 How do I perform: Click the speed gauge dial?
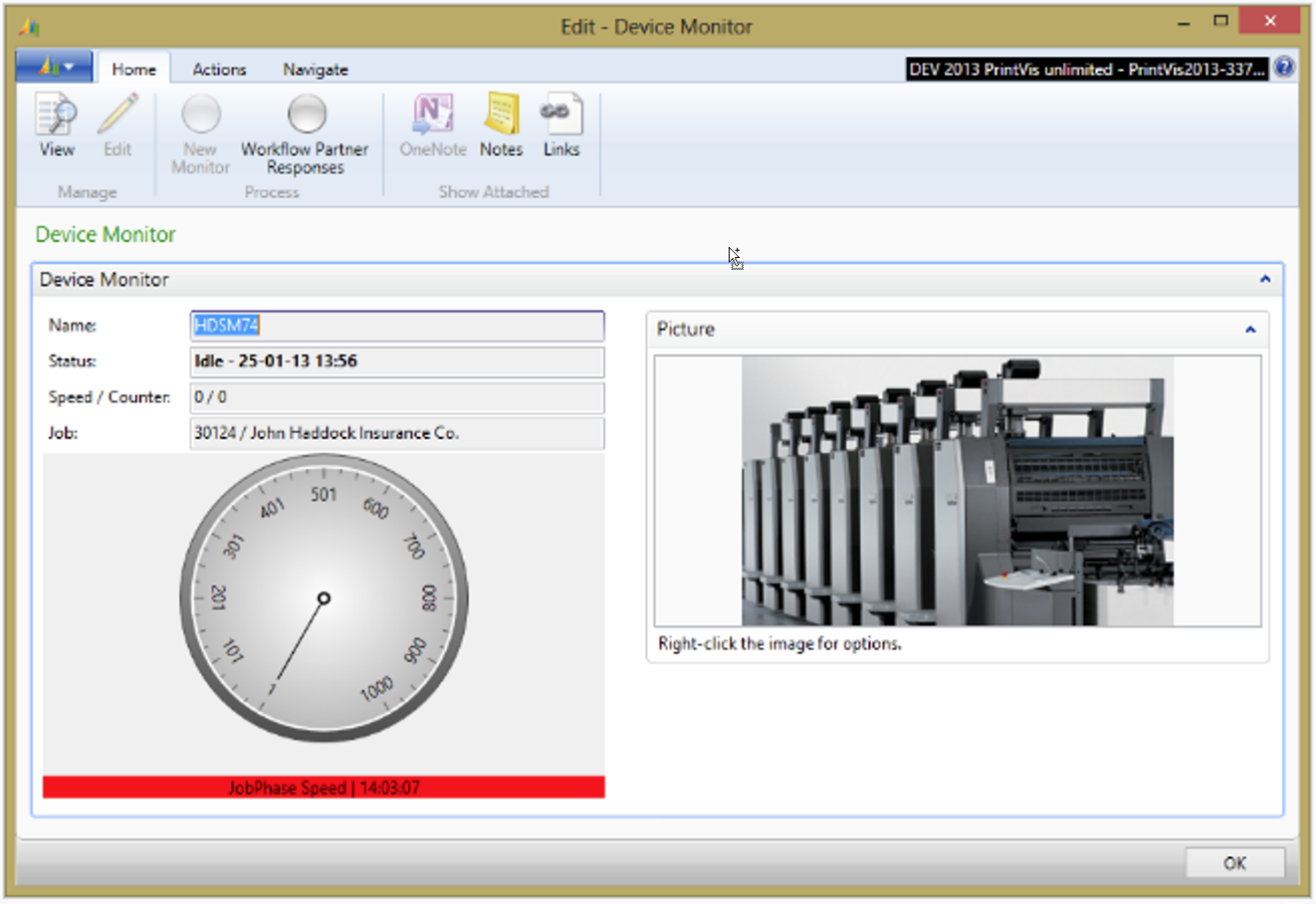tap(323, 598)
